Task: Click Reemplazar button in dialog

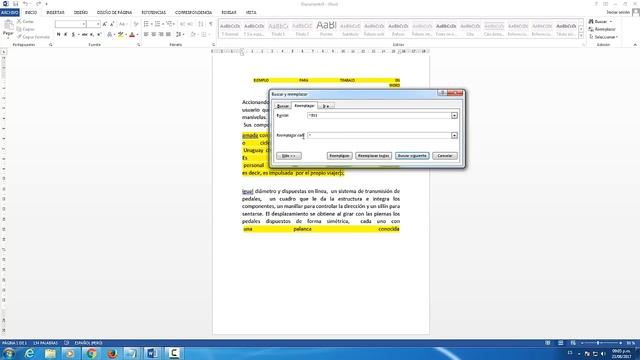Action: 340,156
